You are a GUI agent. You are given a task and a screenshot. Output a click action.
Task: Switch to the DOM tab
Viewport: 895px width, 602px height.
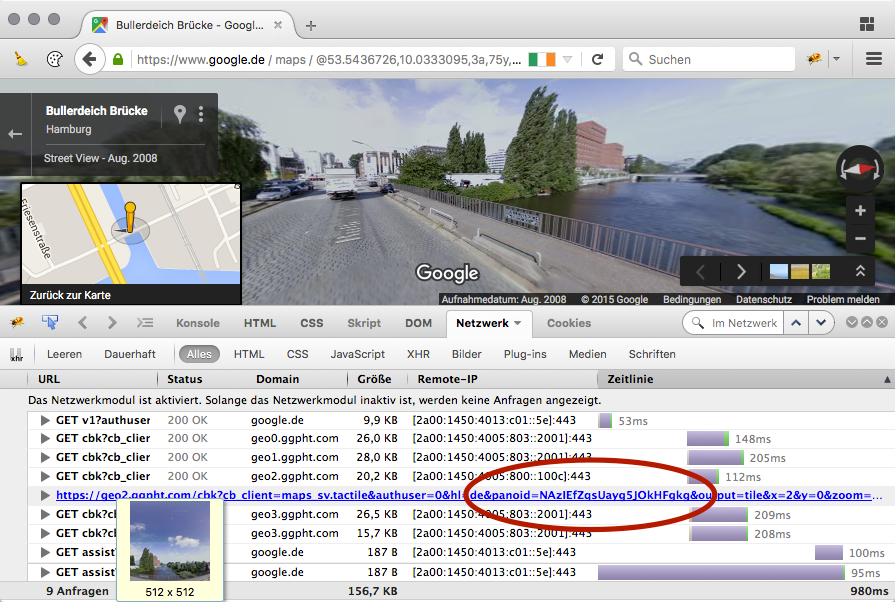[418, 323]
